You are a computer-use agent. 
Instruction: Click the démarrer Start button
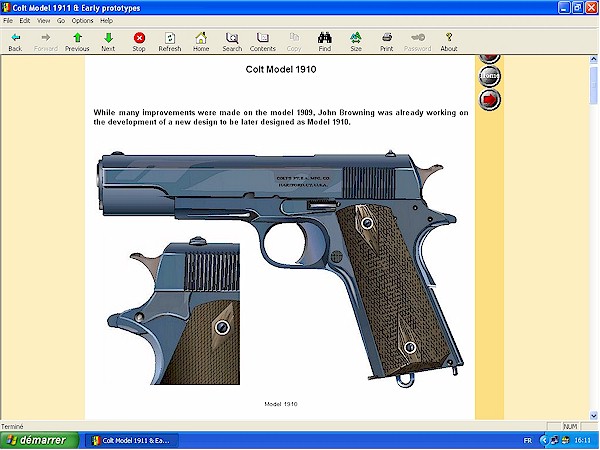pyautogui.click(x=39, y=440)
